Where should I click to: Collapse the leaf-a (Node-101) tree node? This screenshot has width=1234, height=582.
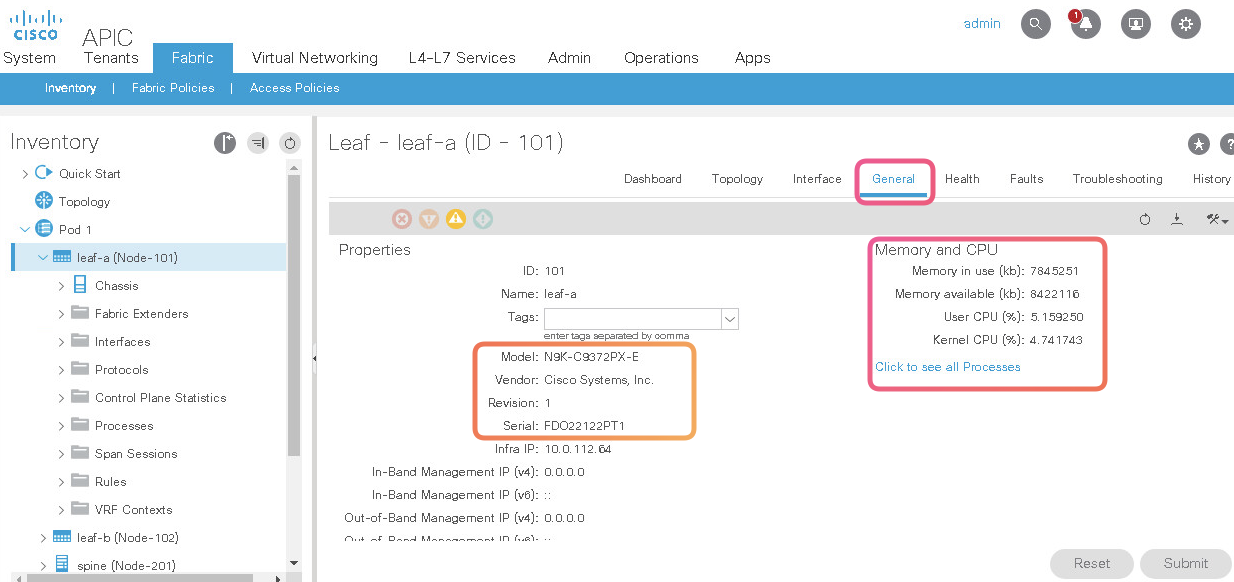point(43,258)
